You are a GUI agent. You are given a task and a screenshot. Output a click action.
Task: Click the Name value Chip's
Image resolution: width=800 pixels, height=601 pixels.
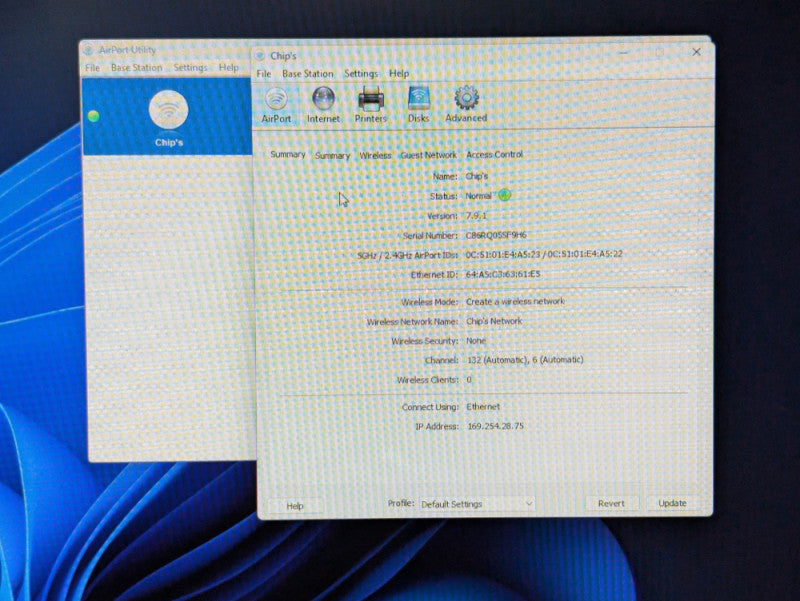tap(477, 176)
